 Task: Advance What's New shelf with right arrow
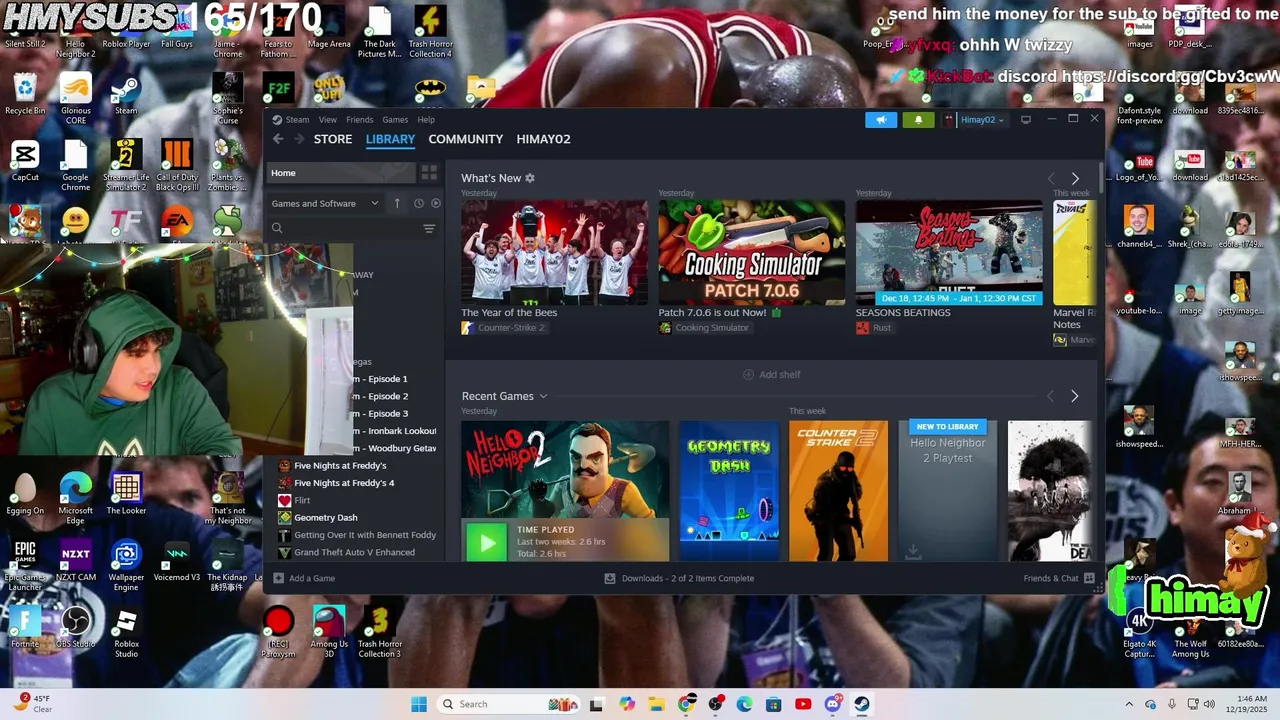point(1075,178)
